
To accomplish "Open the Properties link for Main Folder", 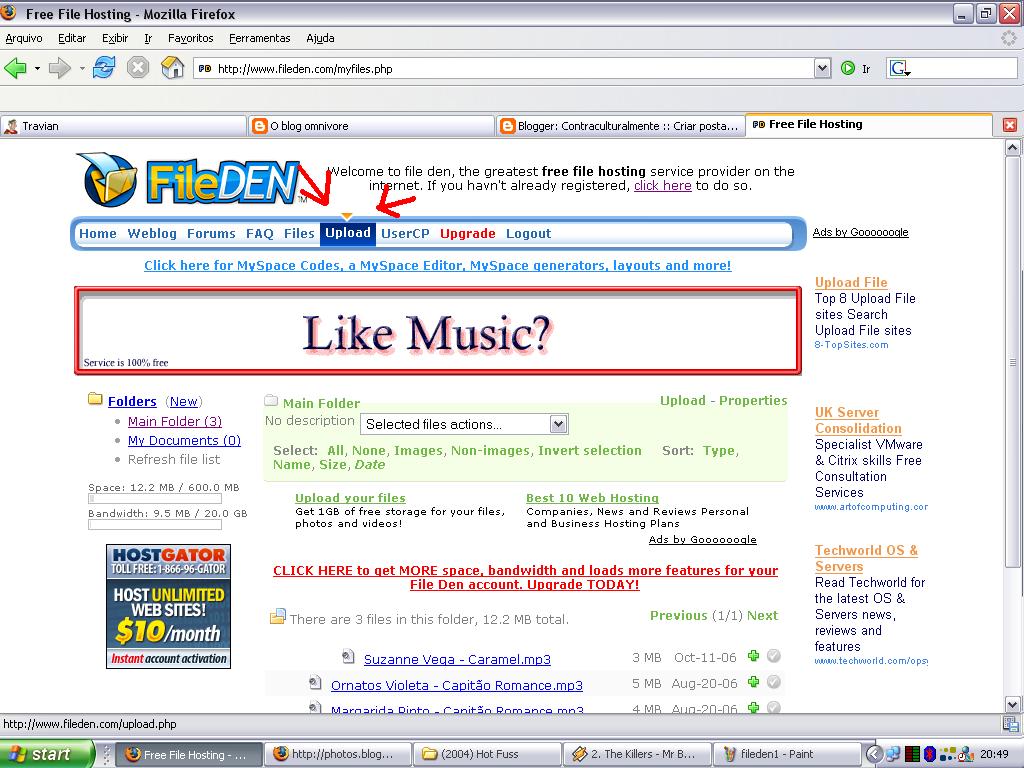I will [x=753, y=400].
